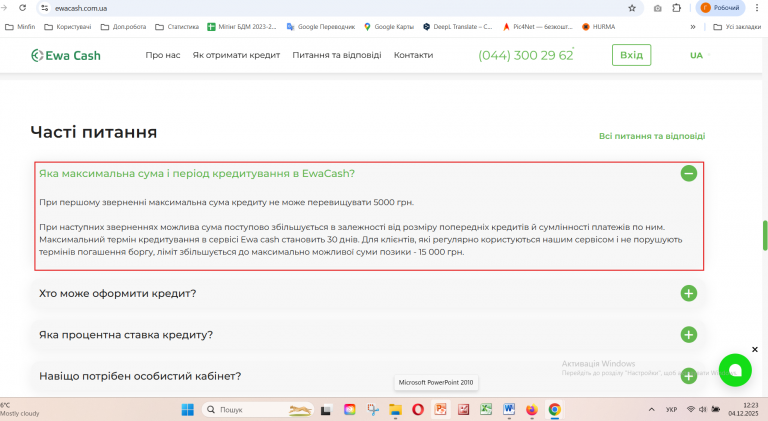The width and height of the screenshot is (768, 421).
Task: Collapse the maximum loan amount question
Action: pyautogui.click(x=689, y=173)
